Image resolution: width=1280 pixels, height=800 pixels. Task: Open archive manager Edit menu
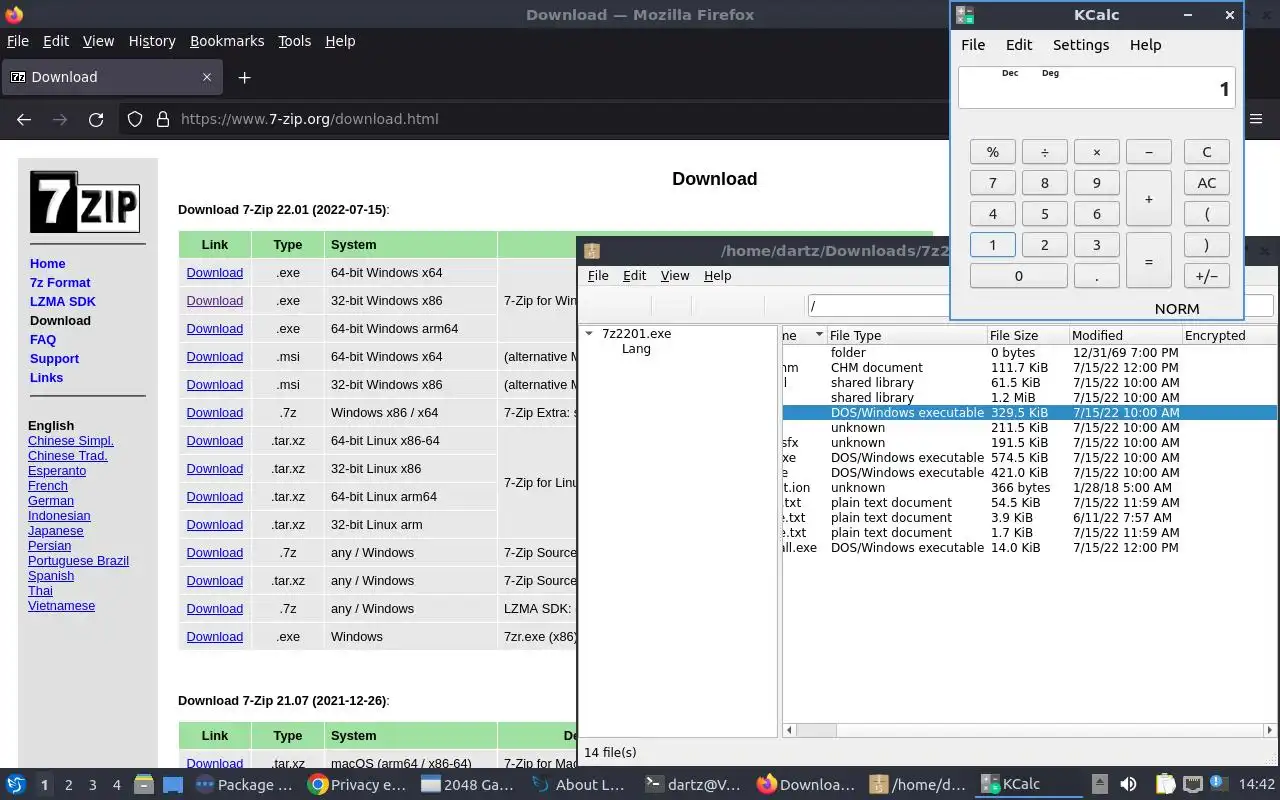634,276
